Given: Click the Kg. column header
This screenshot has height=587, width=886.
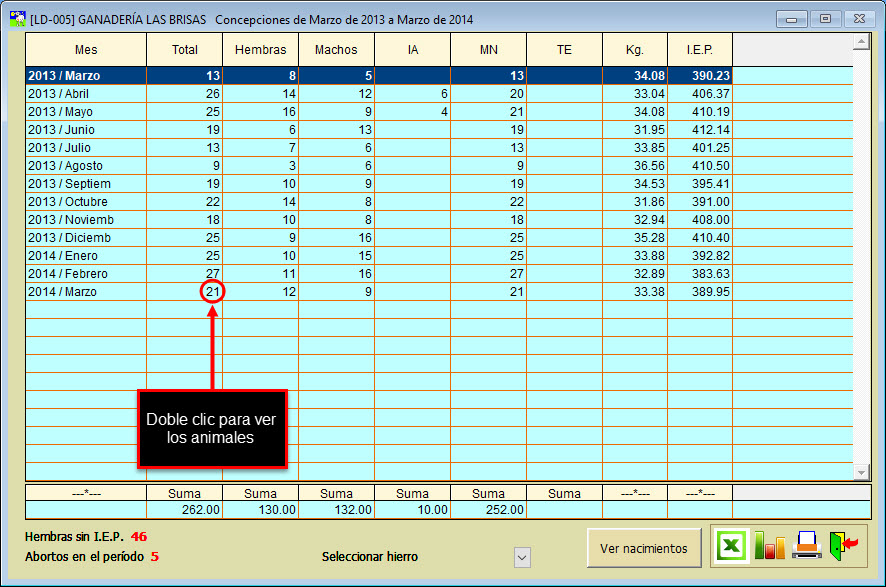Looking at the screenshot, I should [x=635, y=50].
